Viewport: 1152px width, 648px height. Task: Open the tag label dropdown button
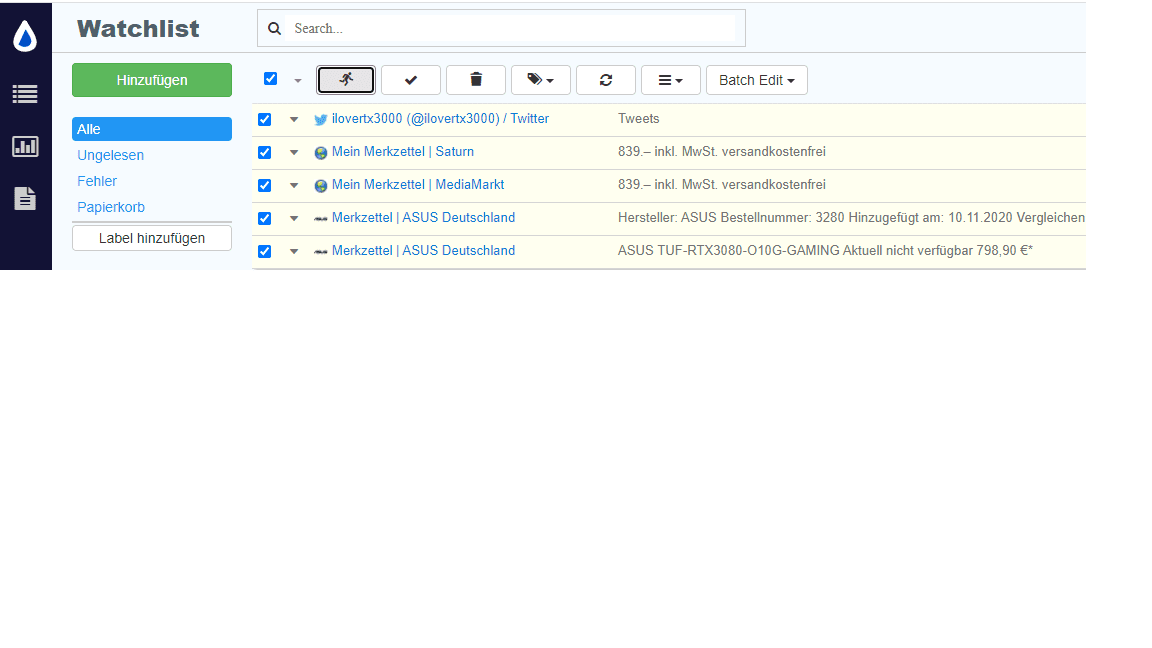pos(541,80)
